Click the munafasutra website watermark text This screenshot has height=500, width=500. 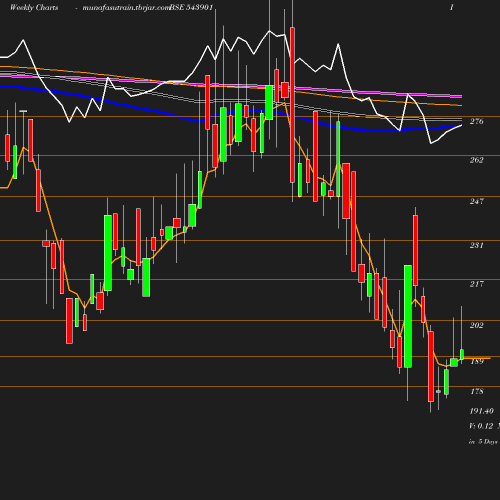click(126, 7)
